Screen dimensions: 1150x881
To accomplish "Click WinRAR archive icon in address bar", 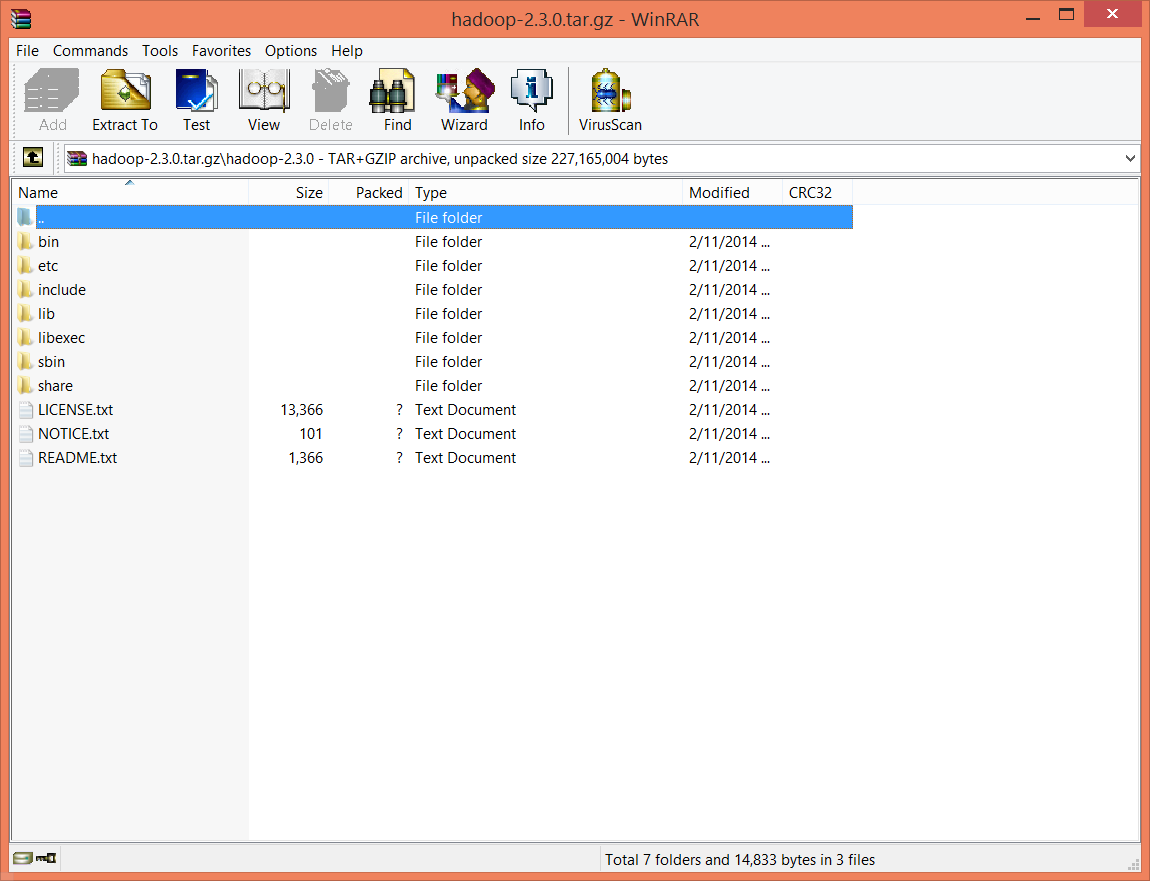I will [x=77, y=158].
